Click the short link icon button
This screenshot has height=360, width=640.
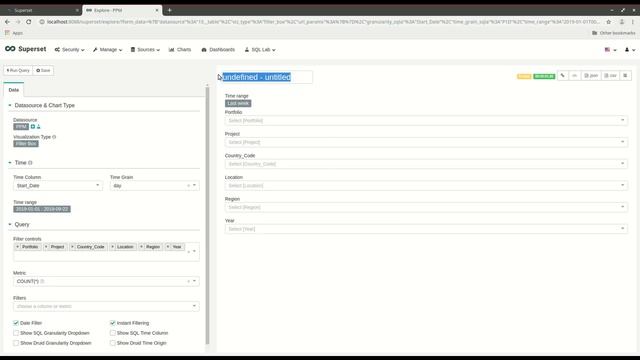(563, 76)
